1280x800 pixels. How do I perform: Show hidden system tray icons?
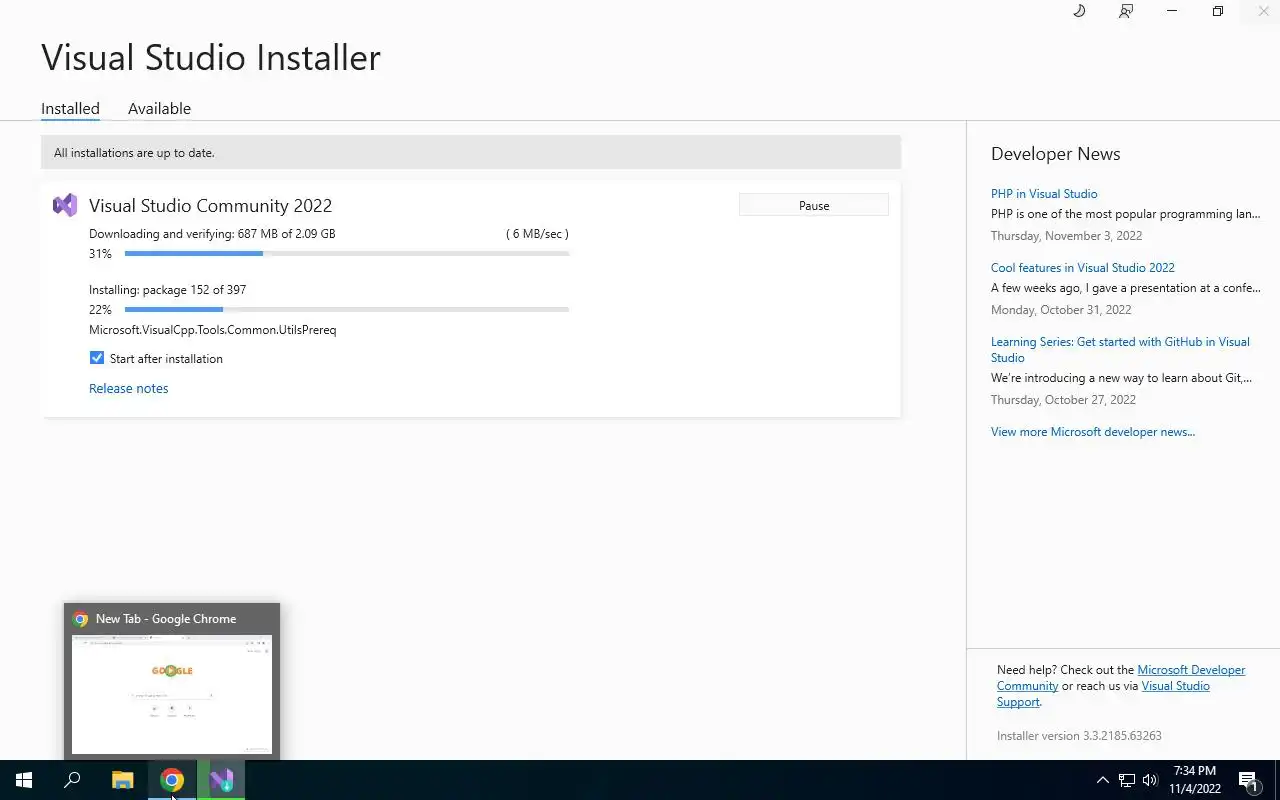tap(1103, 780)
